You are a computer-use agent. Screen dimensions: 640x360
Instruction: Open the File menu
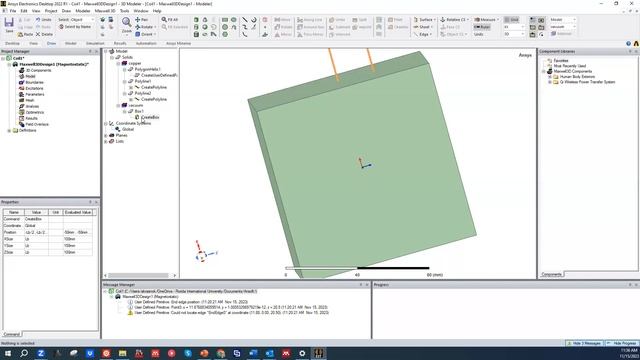13,11
